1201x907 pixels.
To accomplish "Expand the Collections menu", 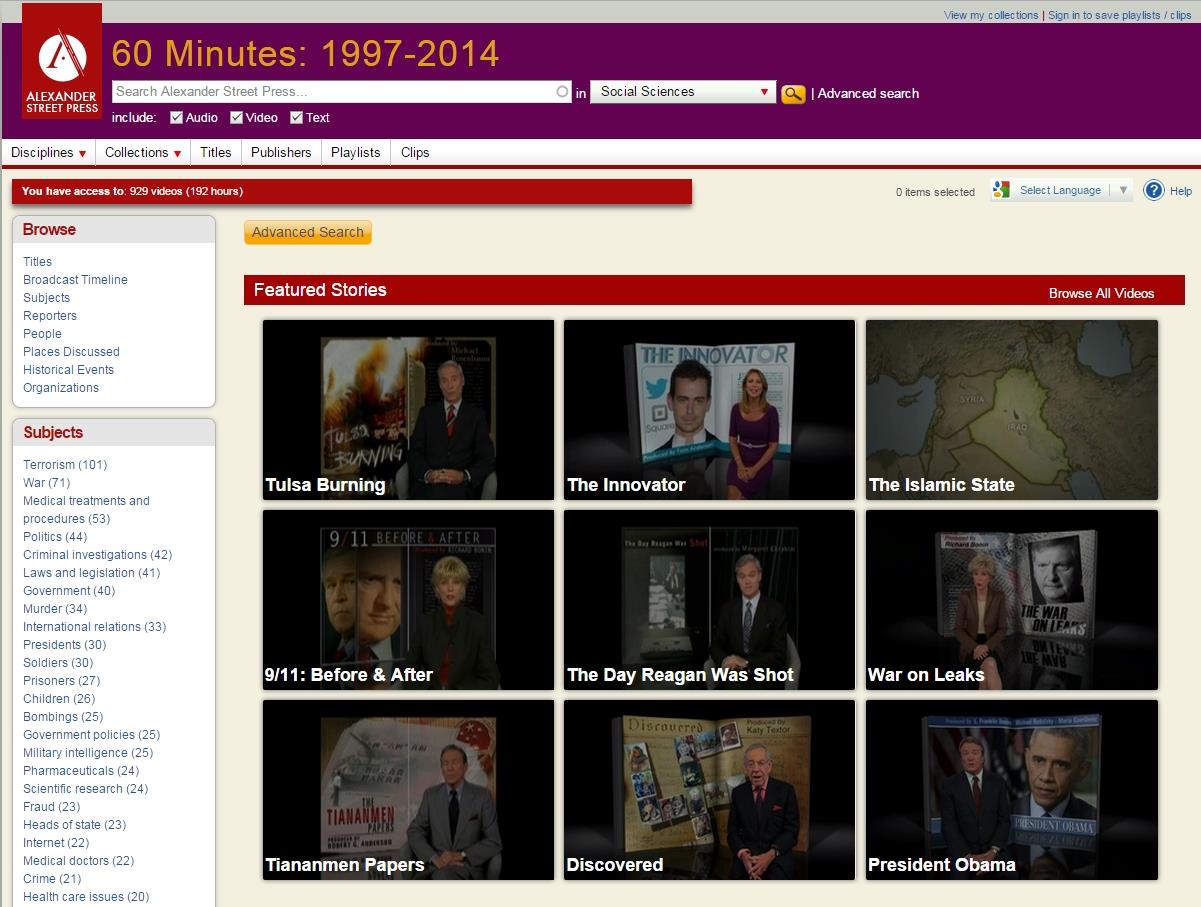I will tap(143, 153).
